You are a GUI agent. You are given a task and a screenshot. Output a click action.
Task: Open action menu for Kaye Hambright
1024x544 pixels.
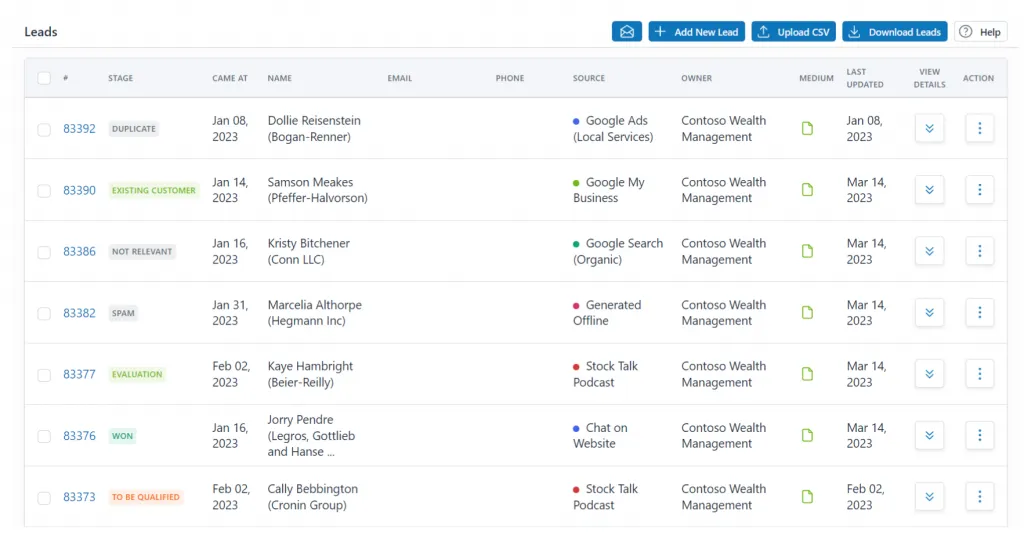point(980,374)
